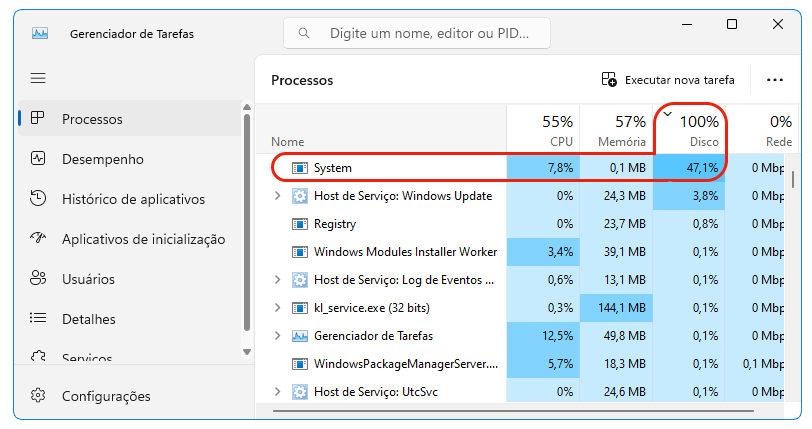The width and height of the screenshot is (812, 429).
Task: Click the search field for name, editor or PID
Action: tap(417, 33)
